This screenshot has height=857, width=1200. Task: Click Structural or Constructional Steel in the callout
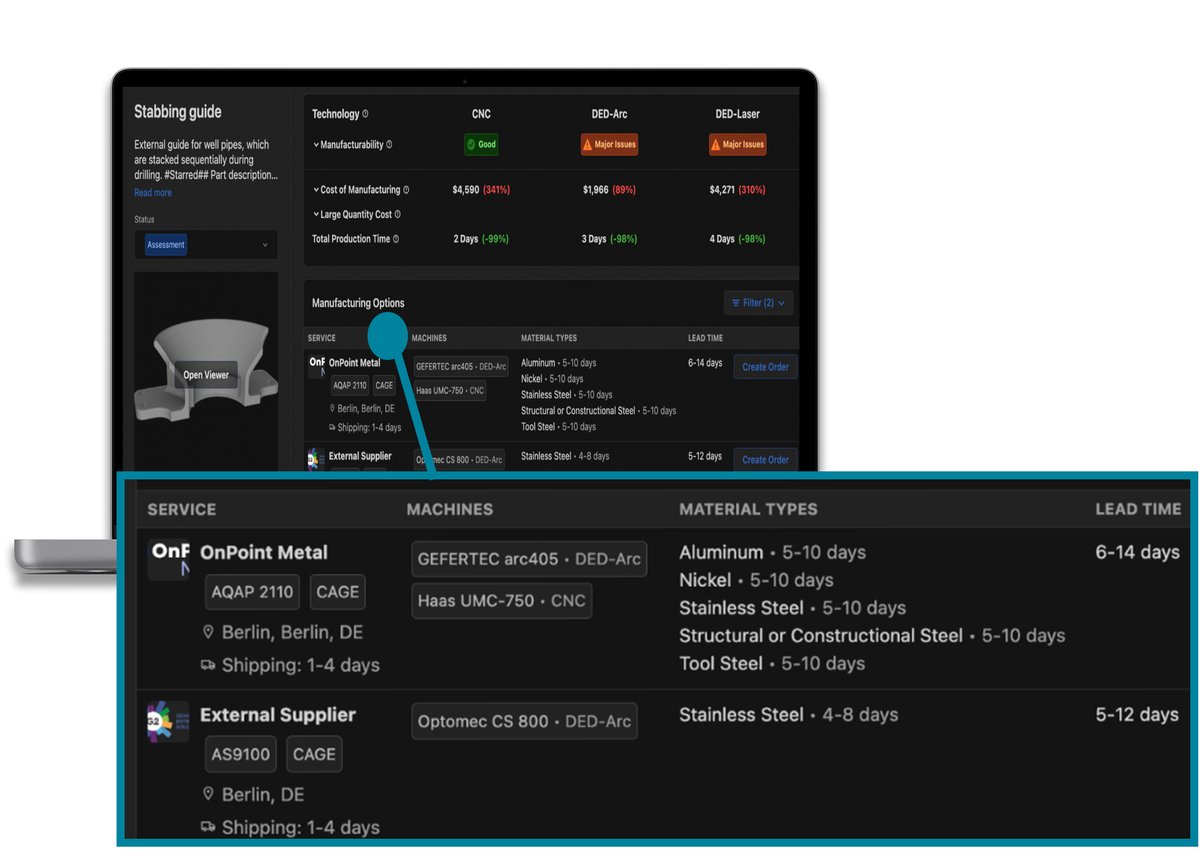[872, 636]
